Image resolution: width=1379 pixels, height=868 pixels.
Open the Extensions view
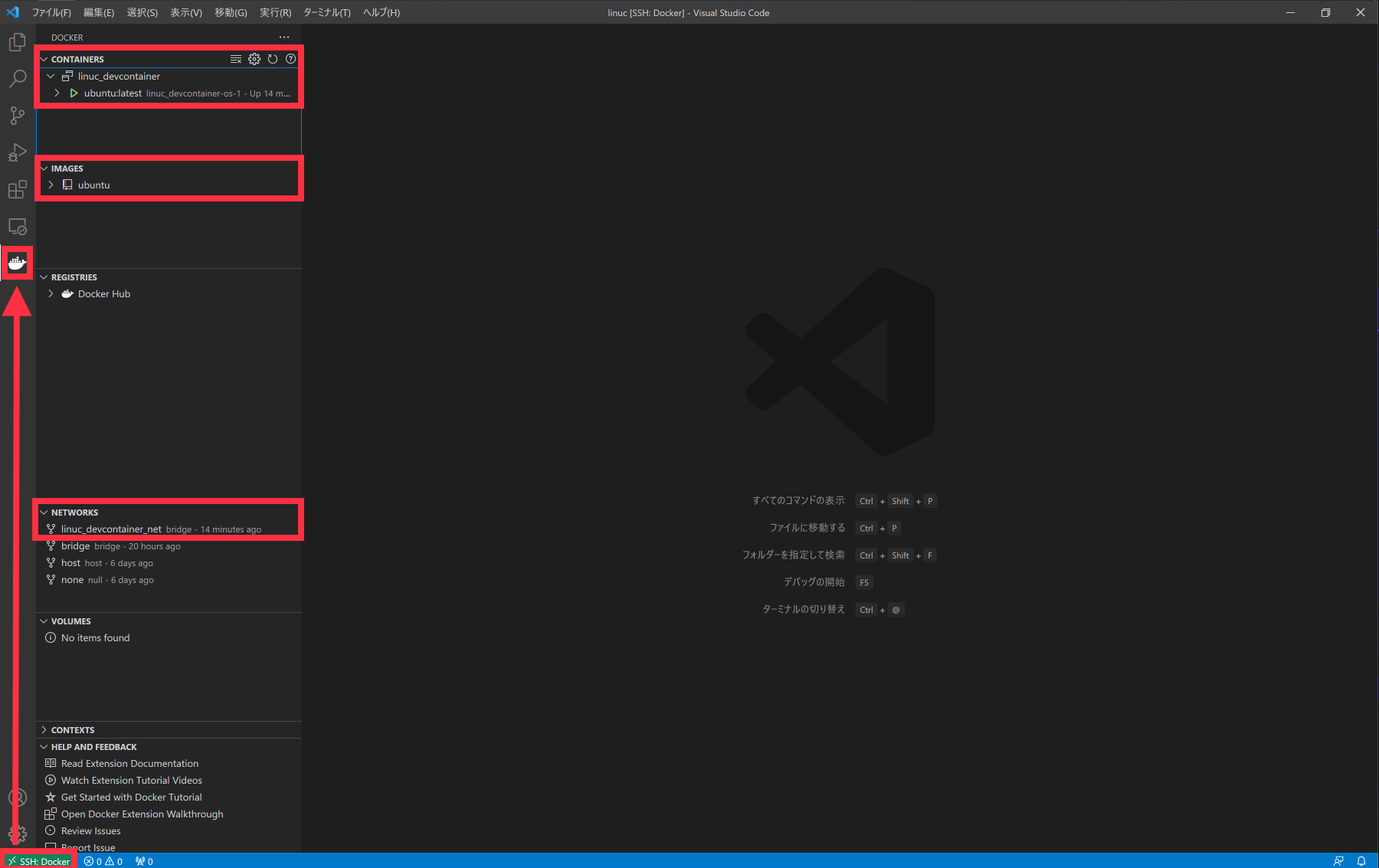coord(17,189)
